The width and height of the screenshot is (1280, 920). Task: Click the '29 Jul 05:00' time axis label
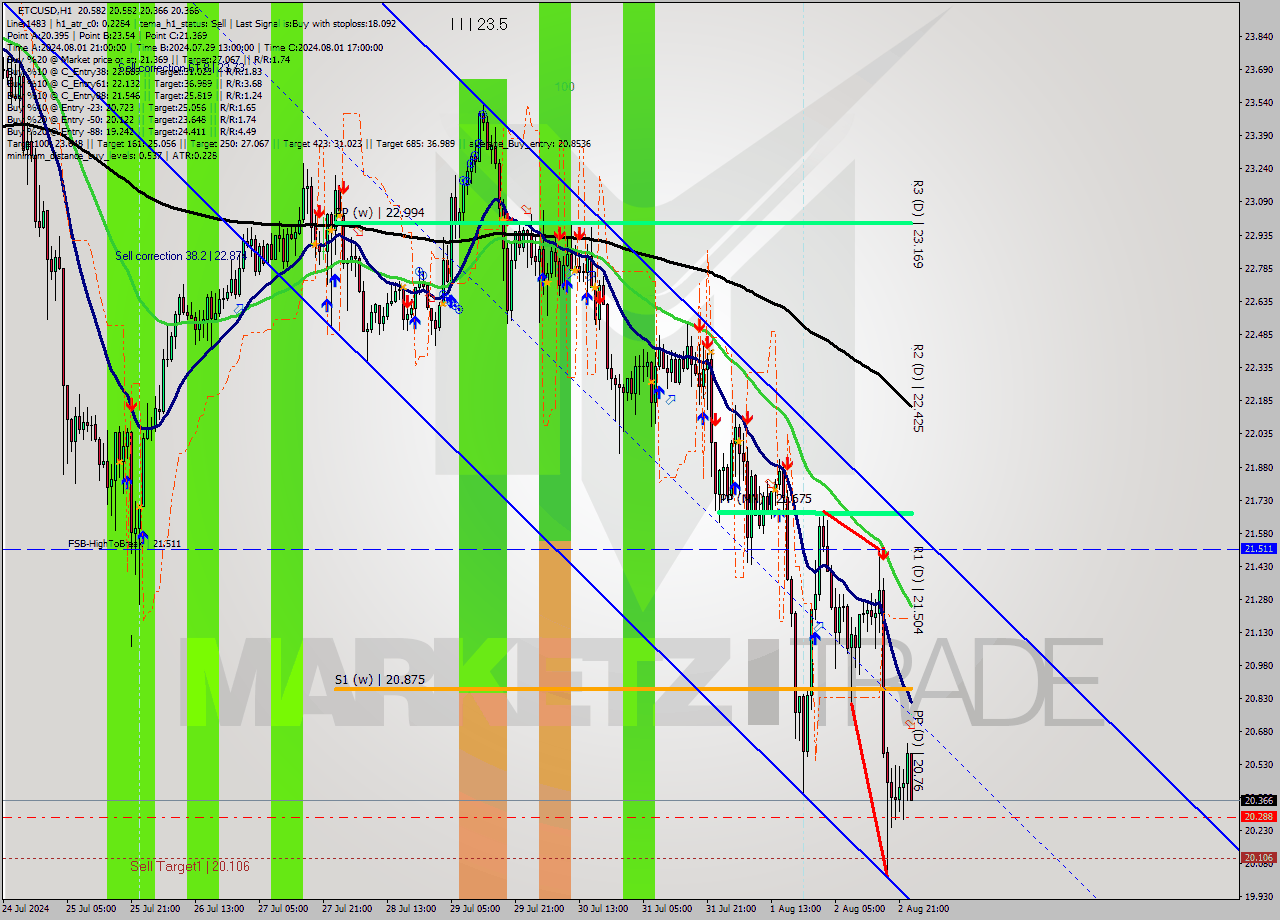(x=476, y=909)
